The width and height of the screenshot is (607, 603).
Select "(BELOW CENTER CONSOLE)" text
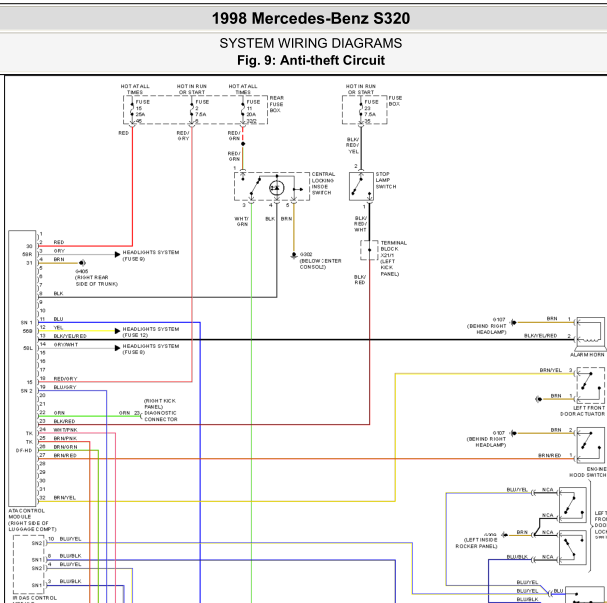321,264
